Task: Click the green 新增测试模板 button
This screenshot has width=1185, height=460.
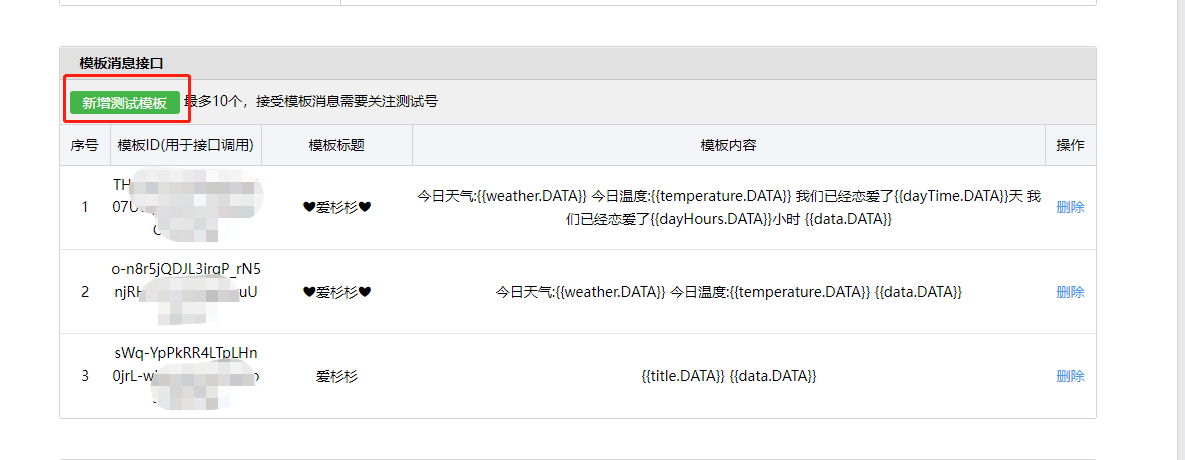Action: 125,103
